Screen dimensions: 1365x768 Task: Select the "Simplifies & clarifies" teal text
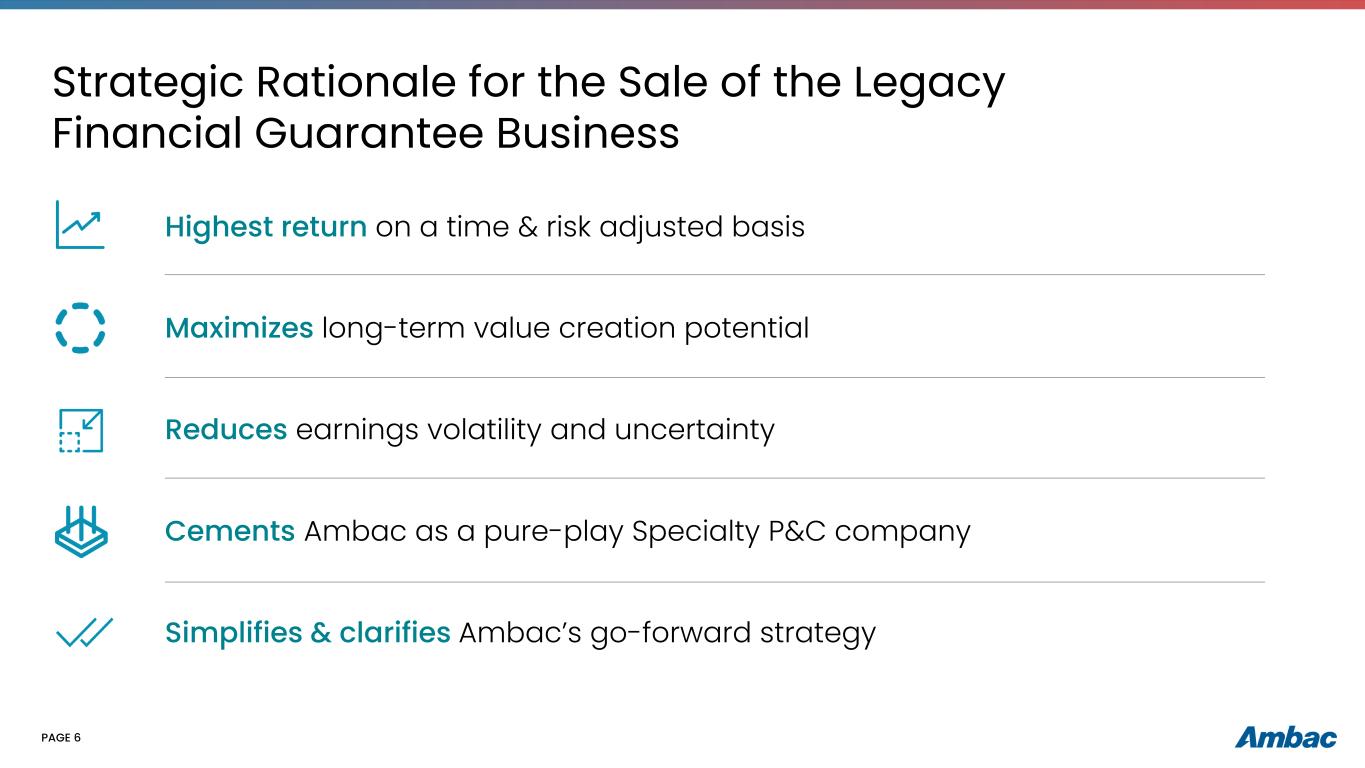[x=308, y=633]
